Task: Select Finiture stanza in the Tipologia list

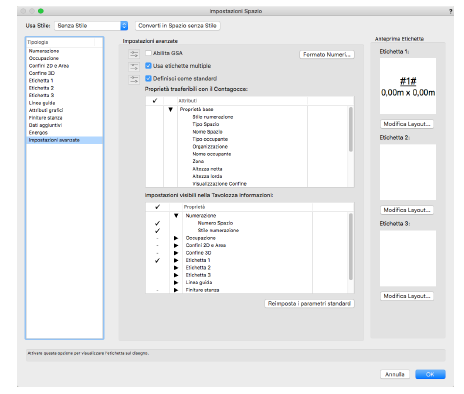Action: [64, 118]
